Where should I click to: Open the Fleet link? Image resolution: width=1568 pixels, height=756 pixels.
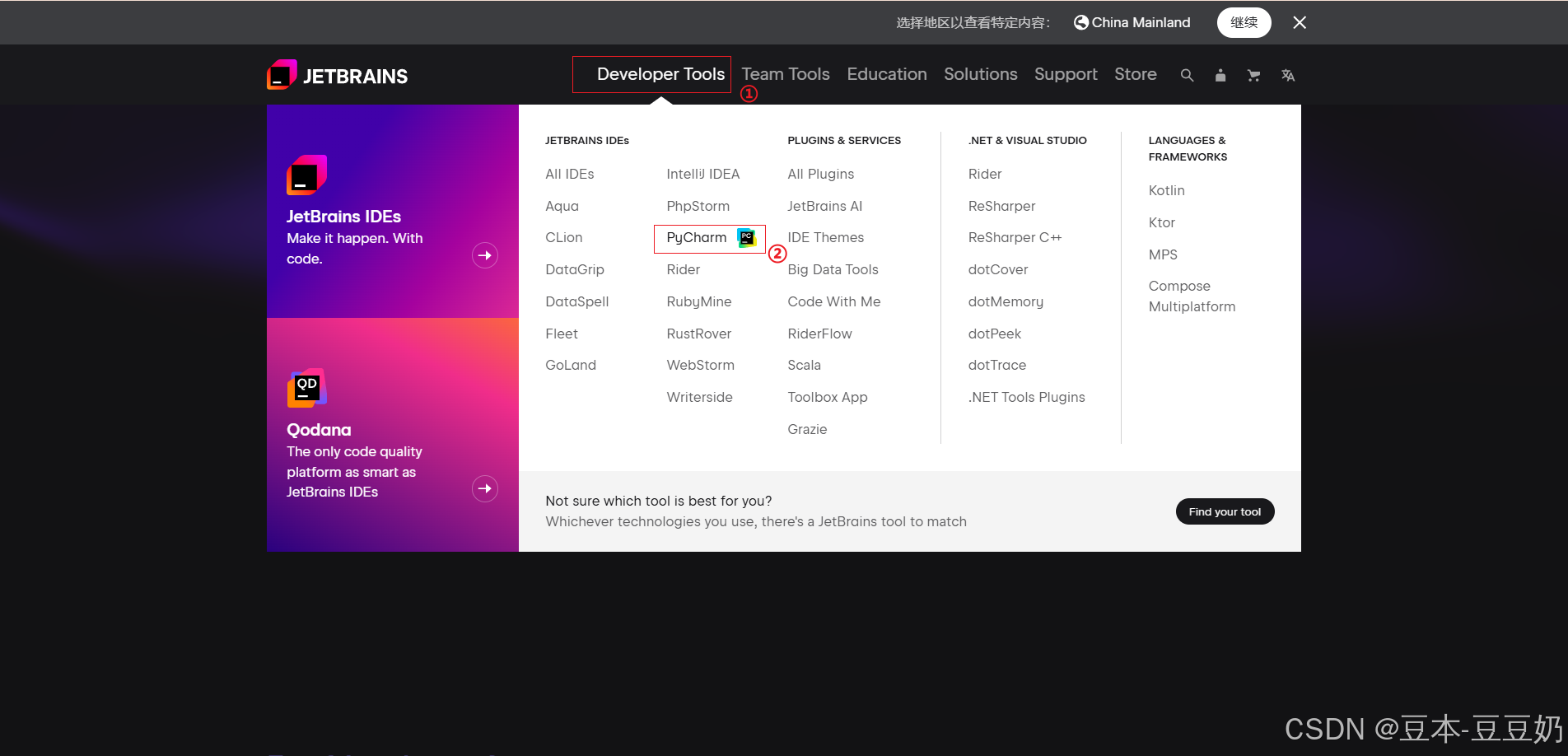(562, 334)
